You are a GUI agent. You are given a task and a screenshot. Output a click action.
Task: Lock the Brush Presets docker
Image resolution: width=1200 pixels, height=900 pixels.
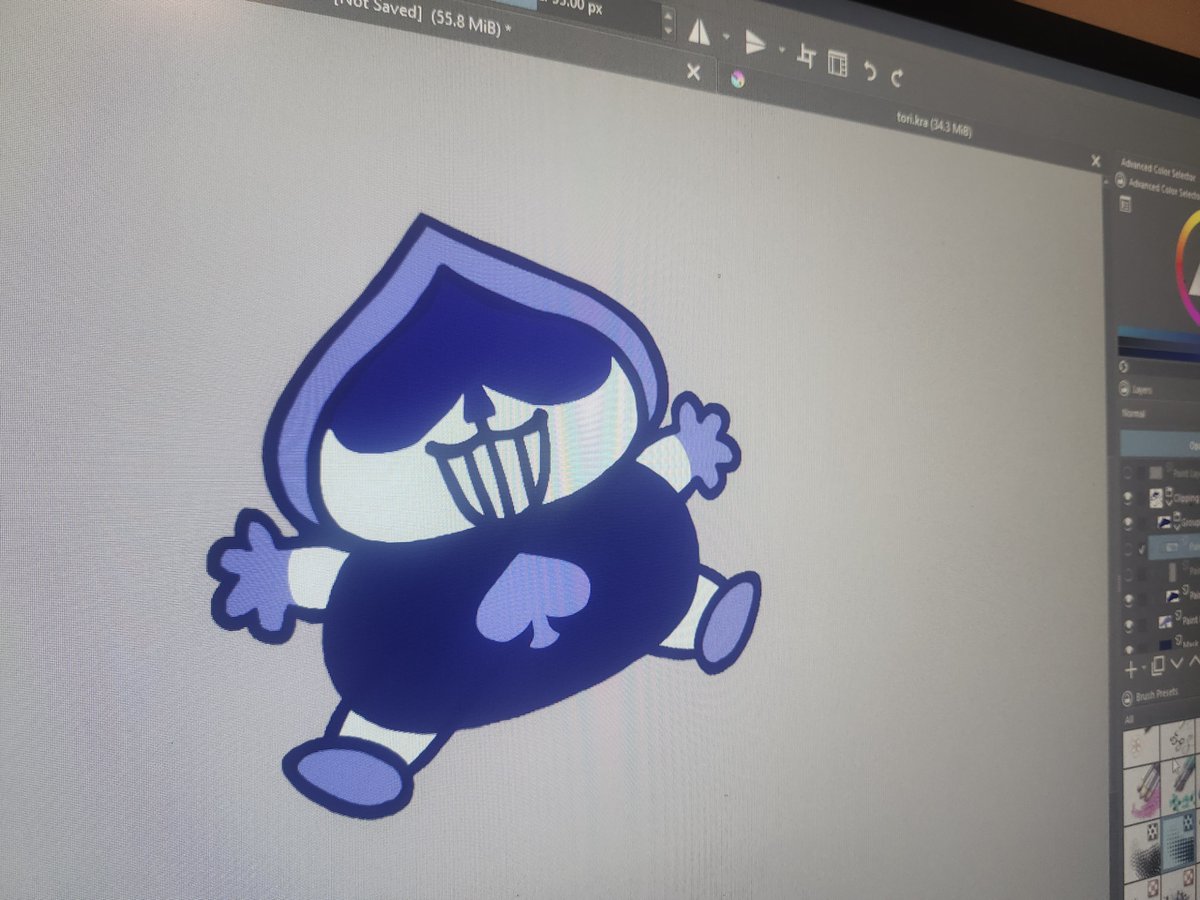coord(1127,698)
